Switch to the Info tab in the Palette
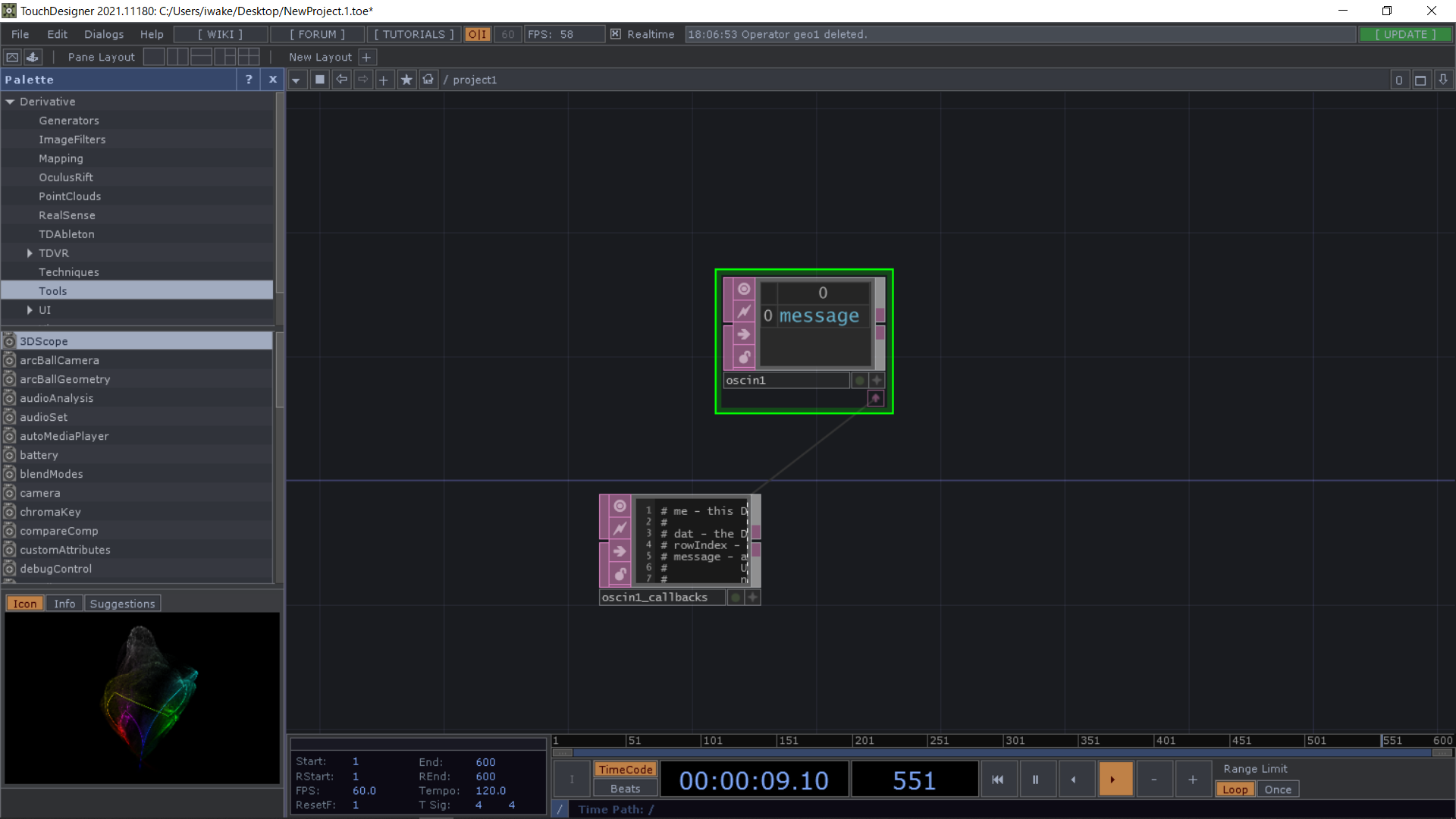This screenshot has width=1456, height=819. (64, 603)
